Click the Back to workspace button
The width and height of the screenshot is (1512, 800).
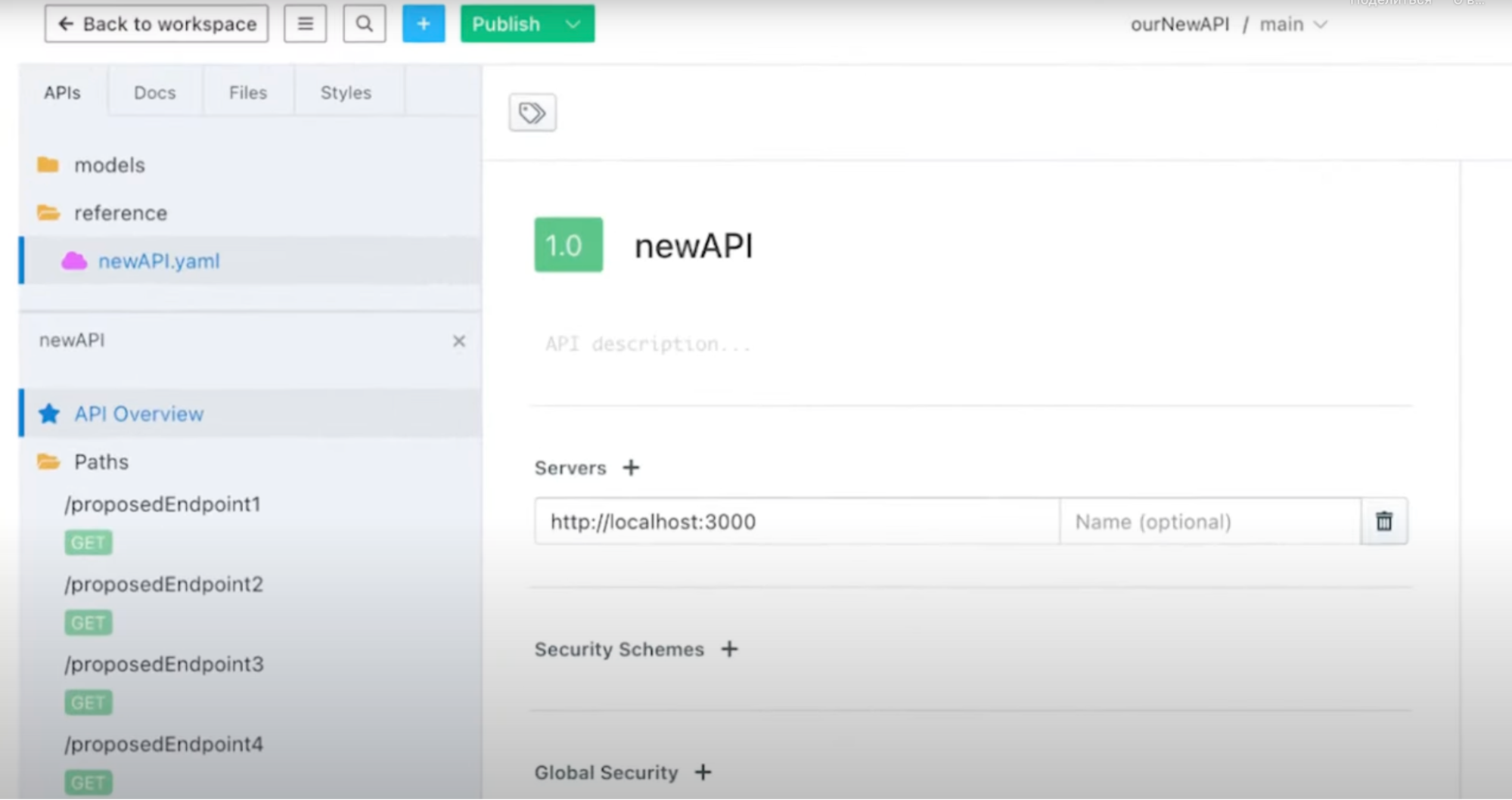tap(155, 23)
